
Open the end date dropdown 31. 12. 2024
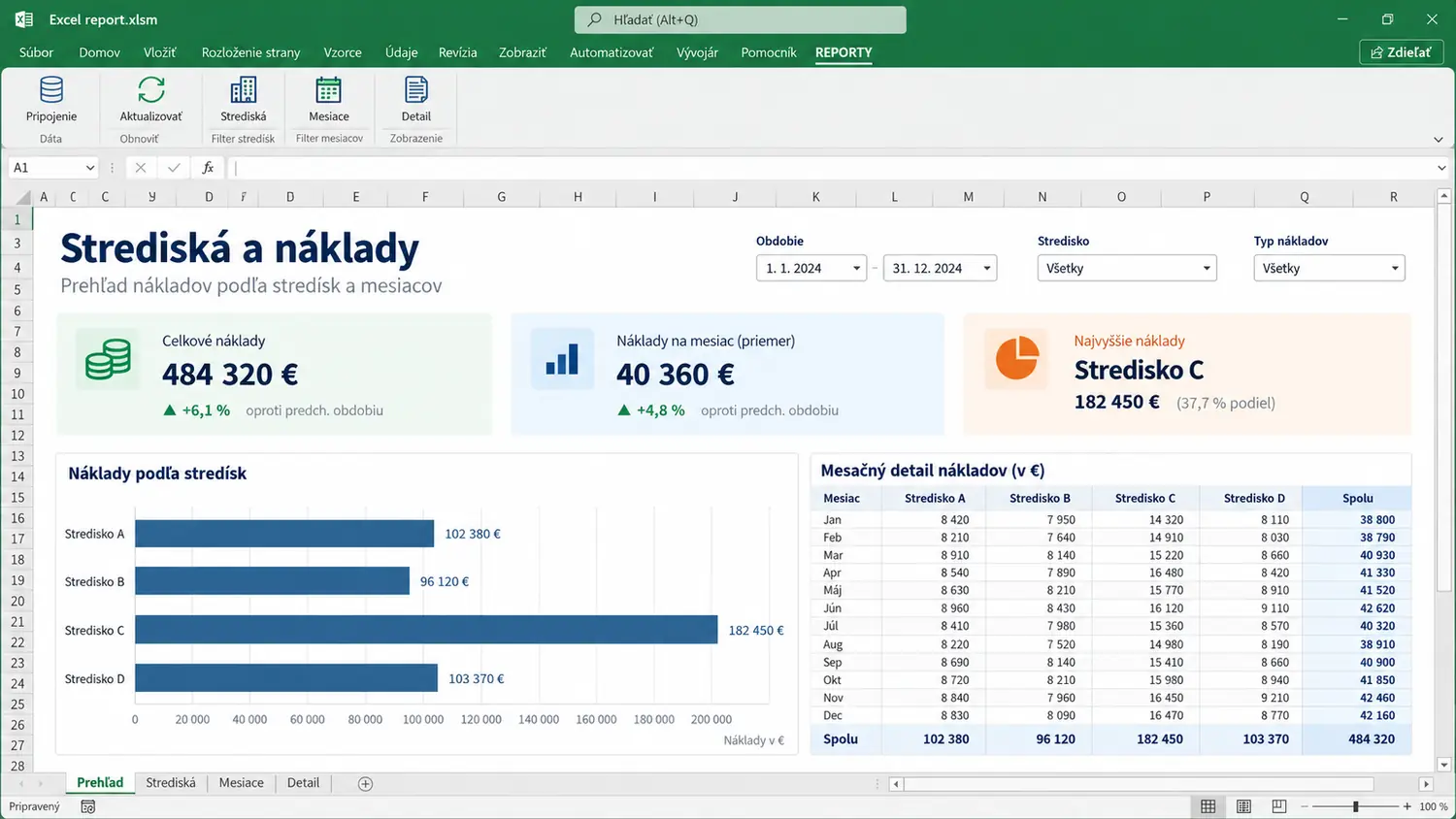click(940, 268)
